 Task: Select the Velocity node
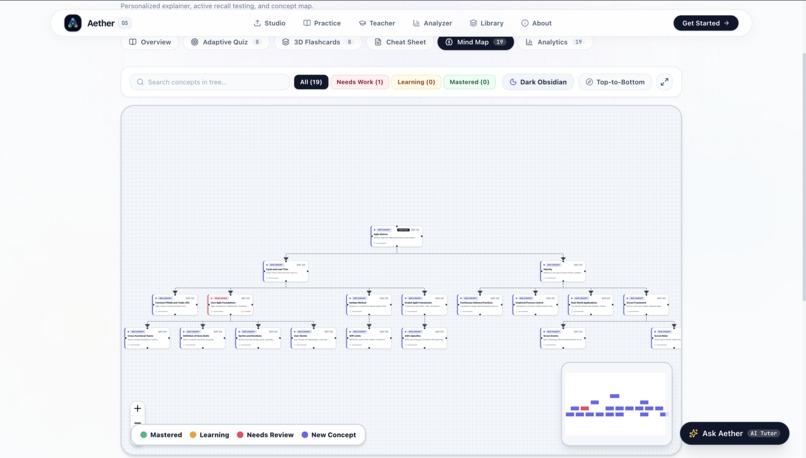563,271
